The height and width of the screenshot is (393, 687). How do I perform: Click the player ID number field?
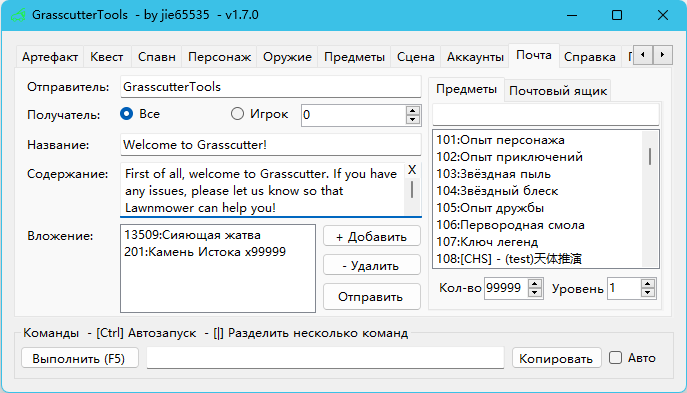pos(353,115)
